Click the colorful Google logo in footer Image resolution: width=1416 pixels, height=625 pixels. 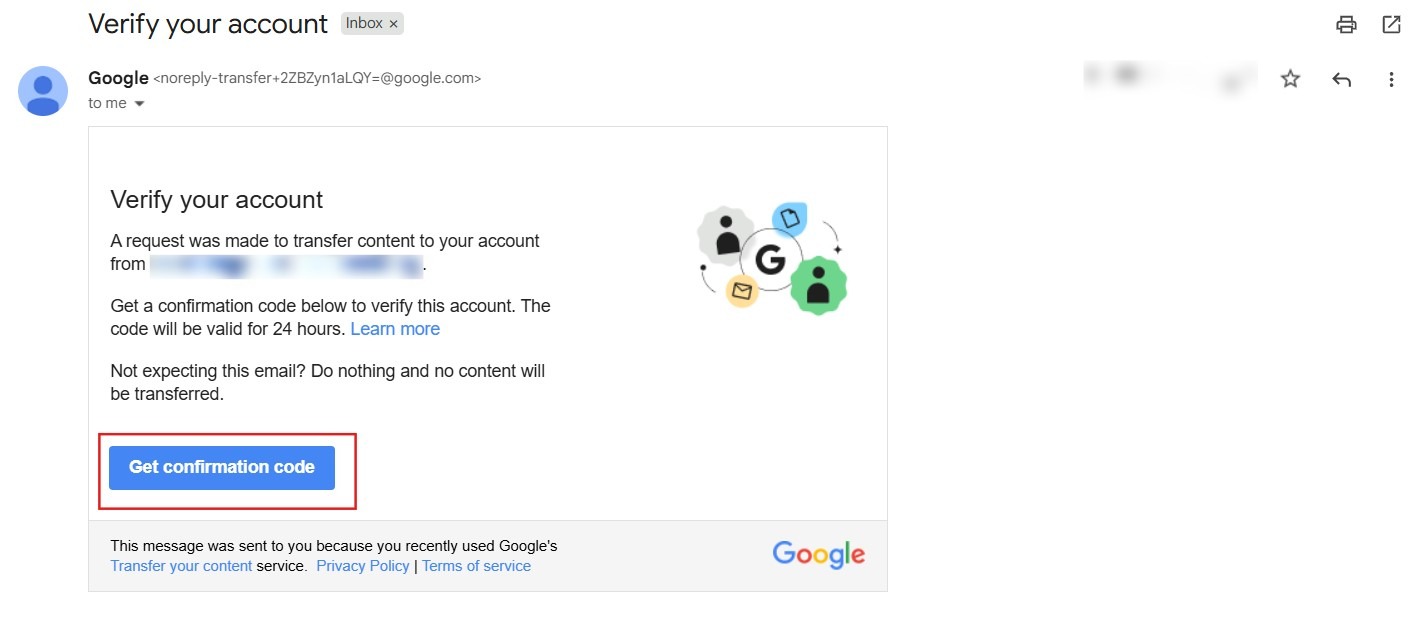[x=818, y=555]
